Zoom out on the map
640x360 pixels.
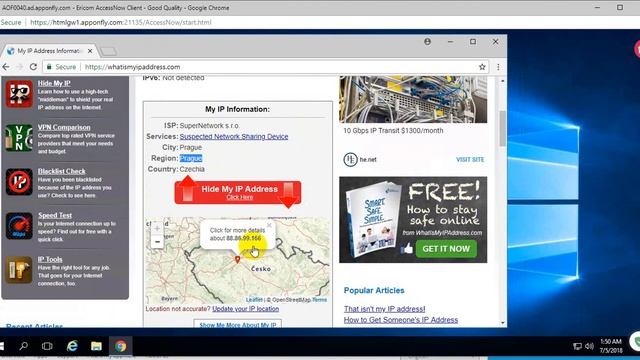[x=157, y=242]
